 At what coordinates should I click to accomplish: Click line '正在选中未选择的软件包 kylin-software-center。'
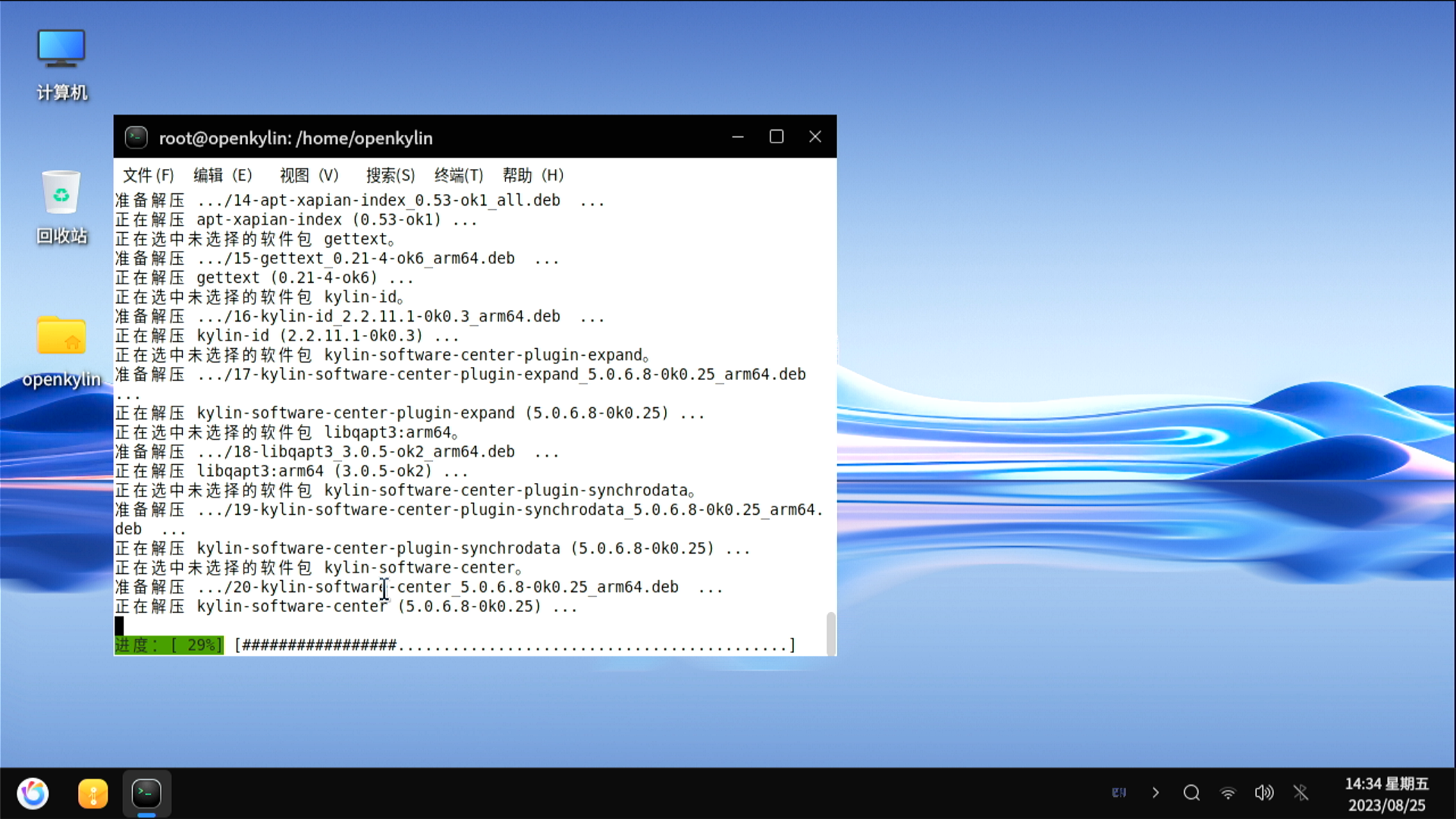318,568
